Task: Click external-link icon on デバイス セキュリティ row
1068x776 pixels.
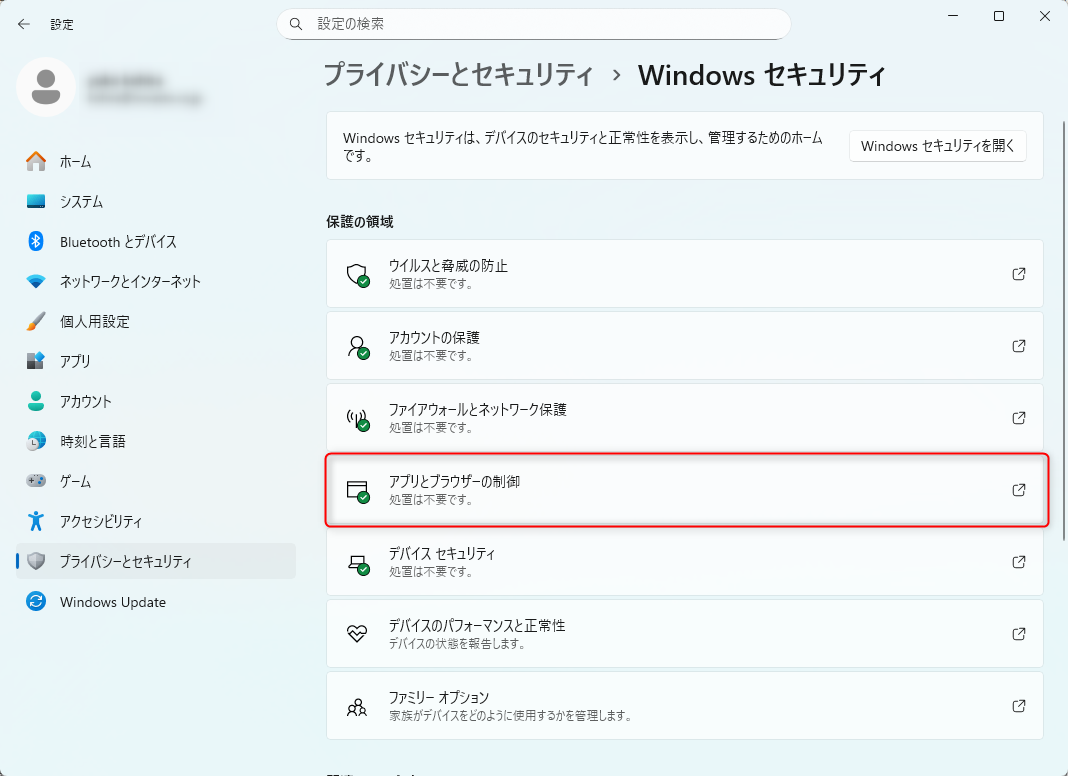Action: pos(1018,562)
